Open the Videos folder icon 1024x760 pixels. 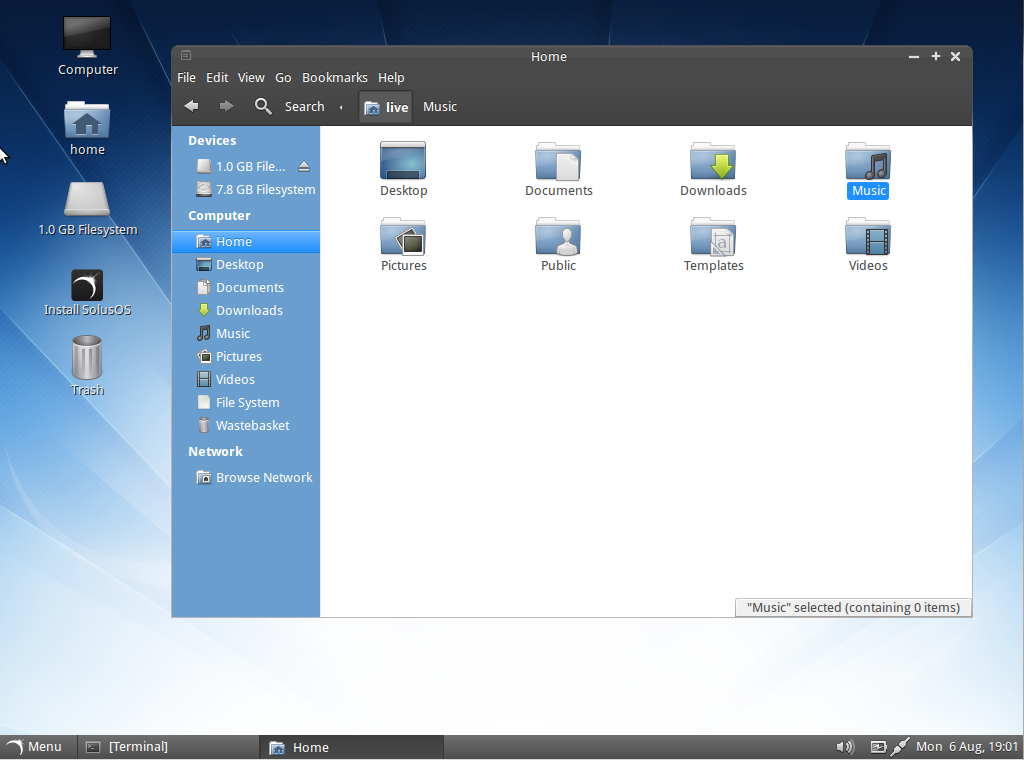tap(868, 238)
